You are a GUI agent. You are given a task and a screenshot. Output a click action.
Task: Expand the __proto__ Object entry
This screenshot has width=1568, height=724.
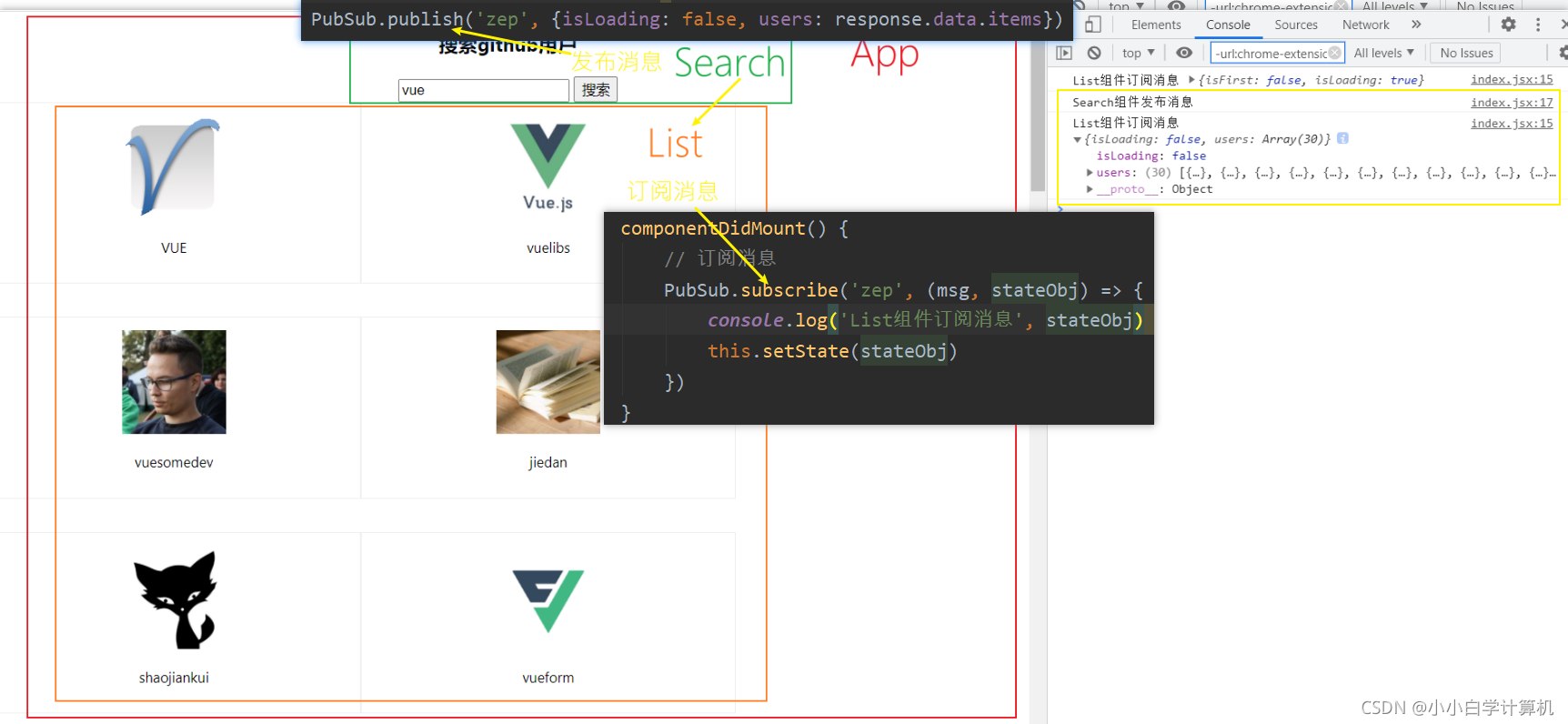[1090, 189]
